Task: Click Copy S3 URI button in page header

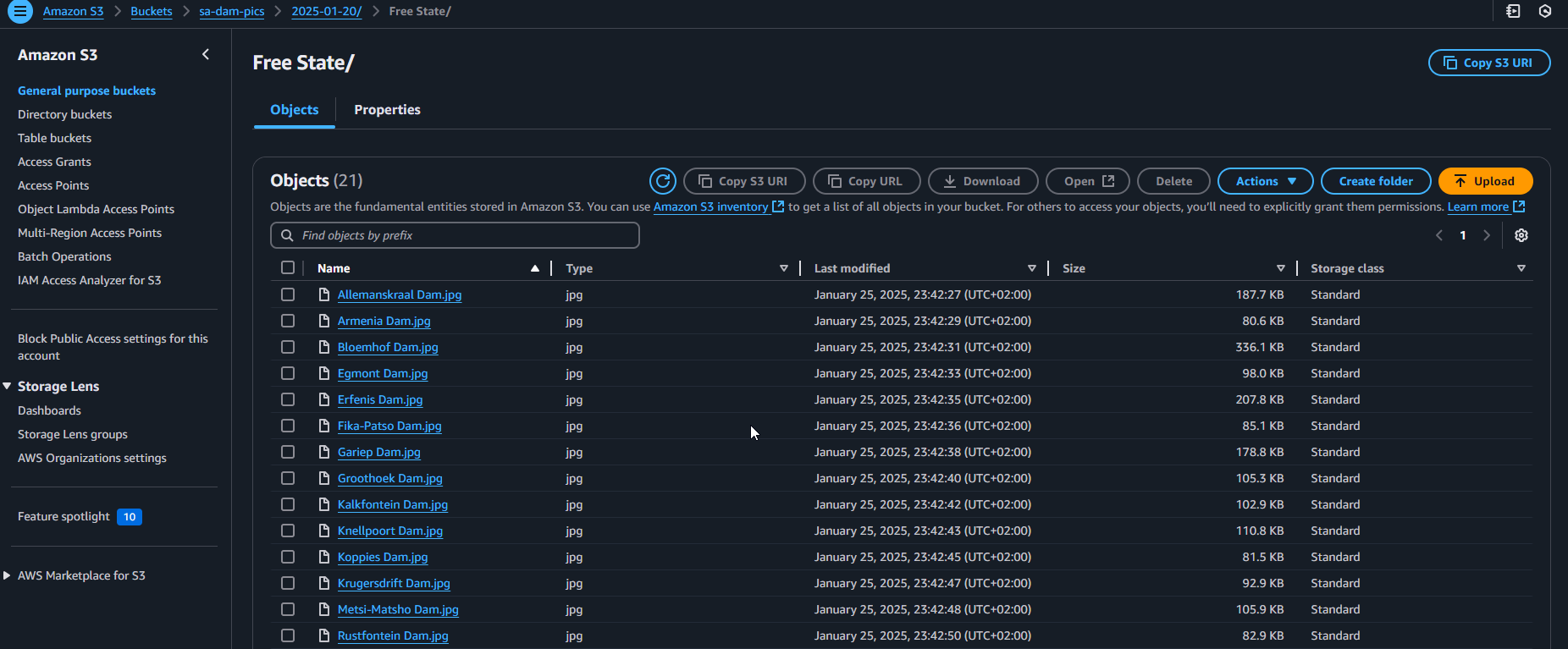Action: pyautogui.click(x=1489, y=63)
